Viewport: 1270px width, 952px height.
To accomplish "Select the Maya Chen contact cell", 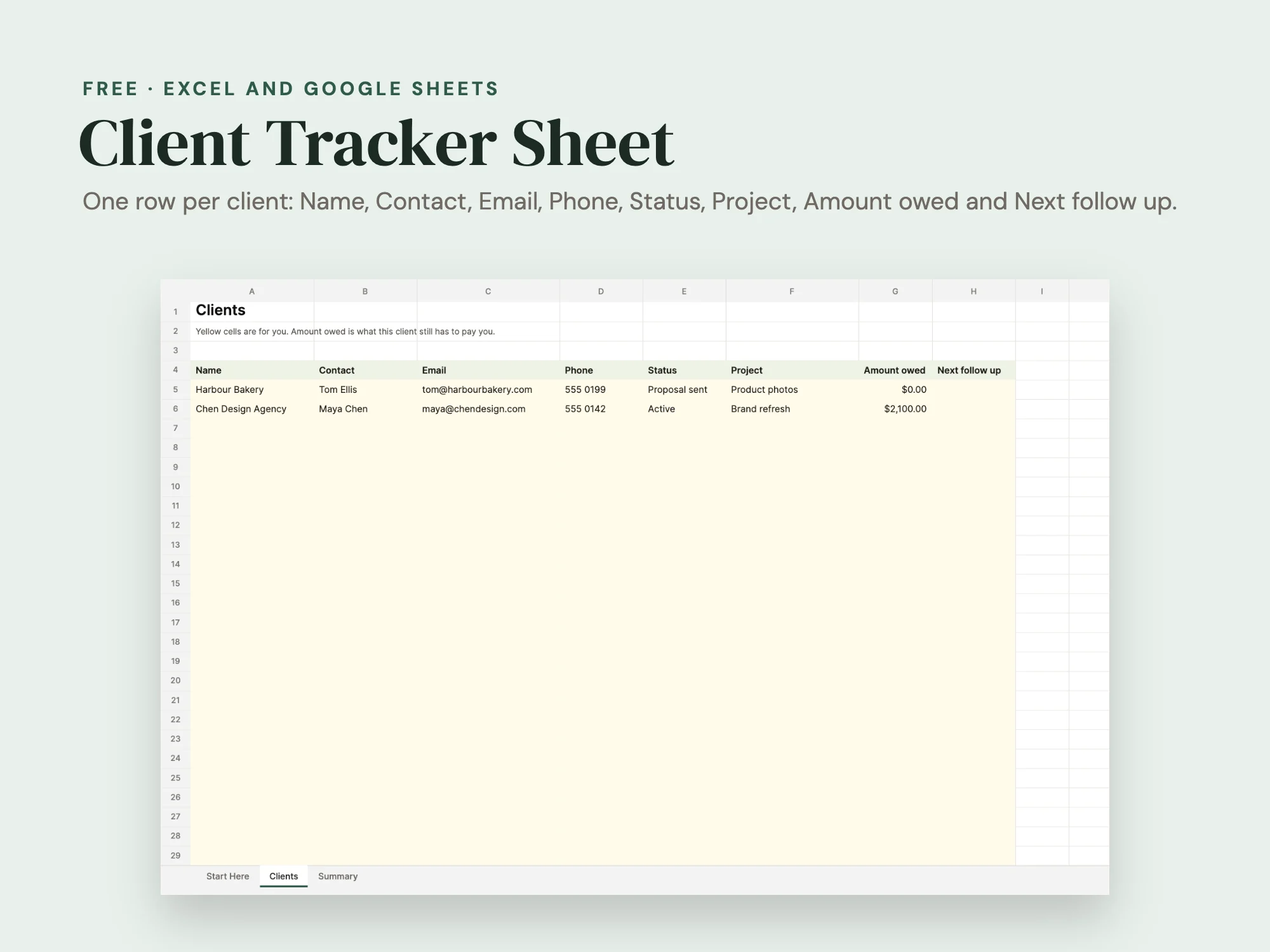I will point(365,409).
